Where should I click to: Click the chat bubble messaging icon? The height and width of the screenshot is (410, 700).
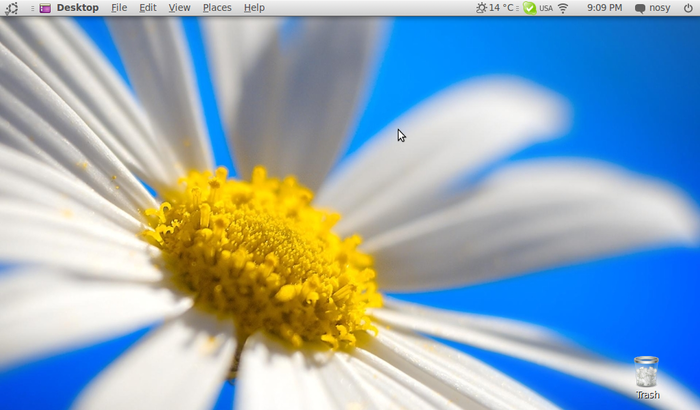coord(640,8)
